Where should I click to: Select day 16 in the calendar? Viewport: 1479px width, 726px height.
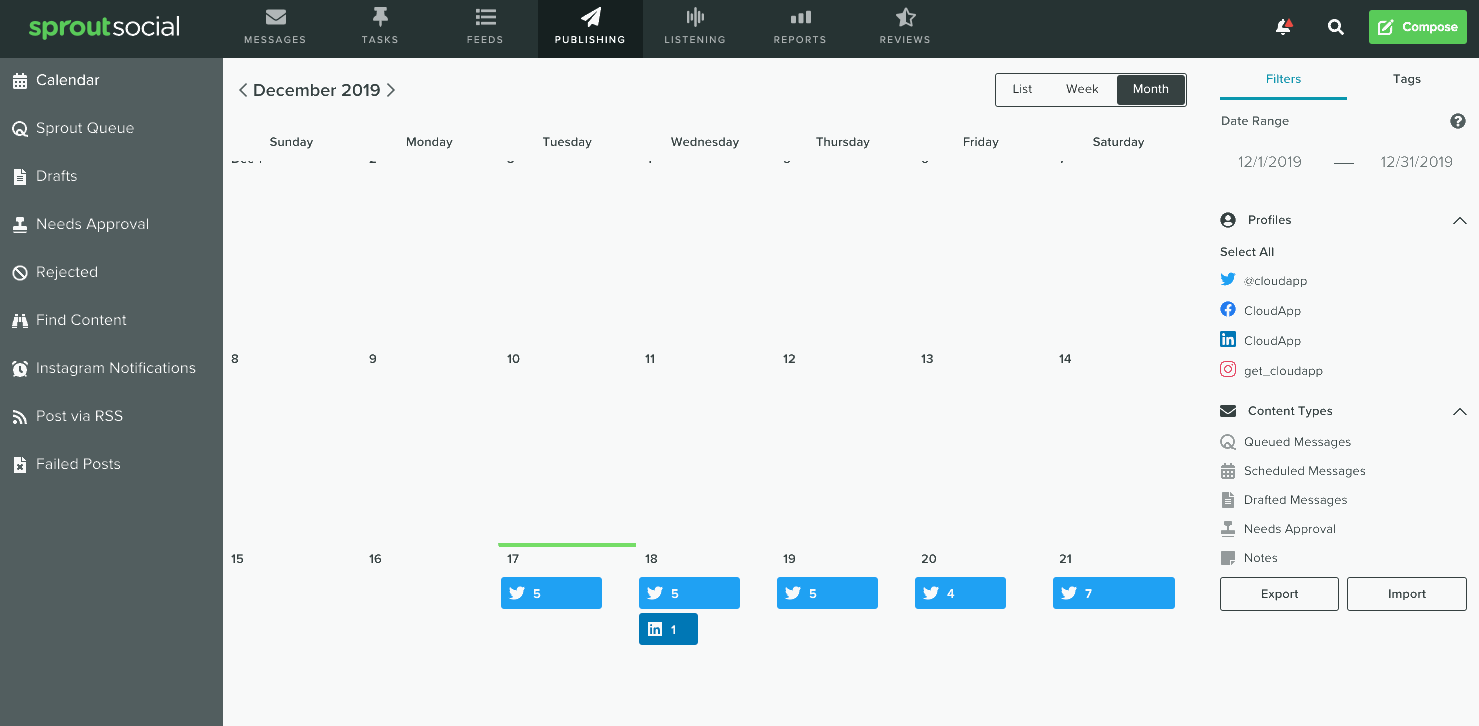(375, 559)
